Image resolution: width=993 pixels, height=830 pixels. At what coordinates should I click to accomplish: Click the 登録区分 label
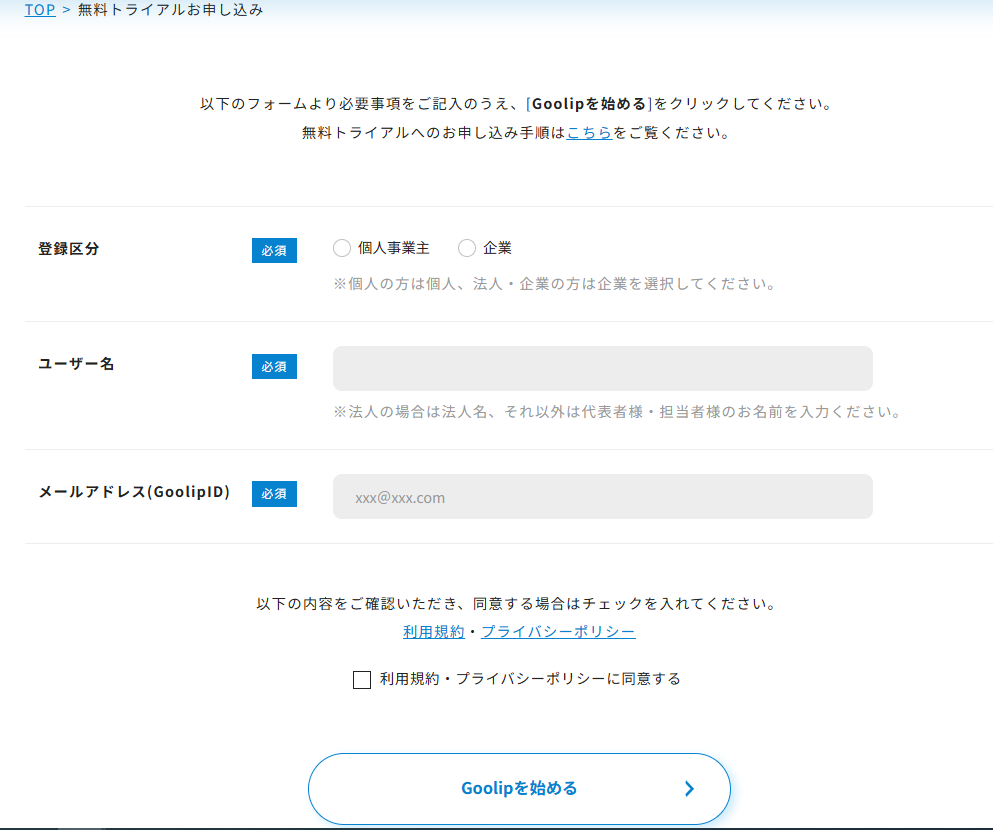pos(69,249)
